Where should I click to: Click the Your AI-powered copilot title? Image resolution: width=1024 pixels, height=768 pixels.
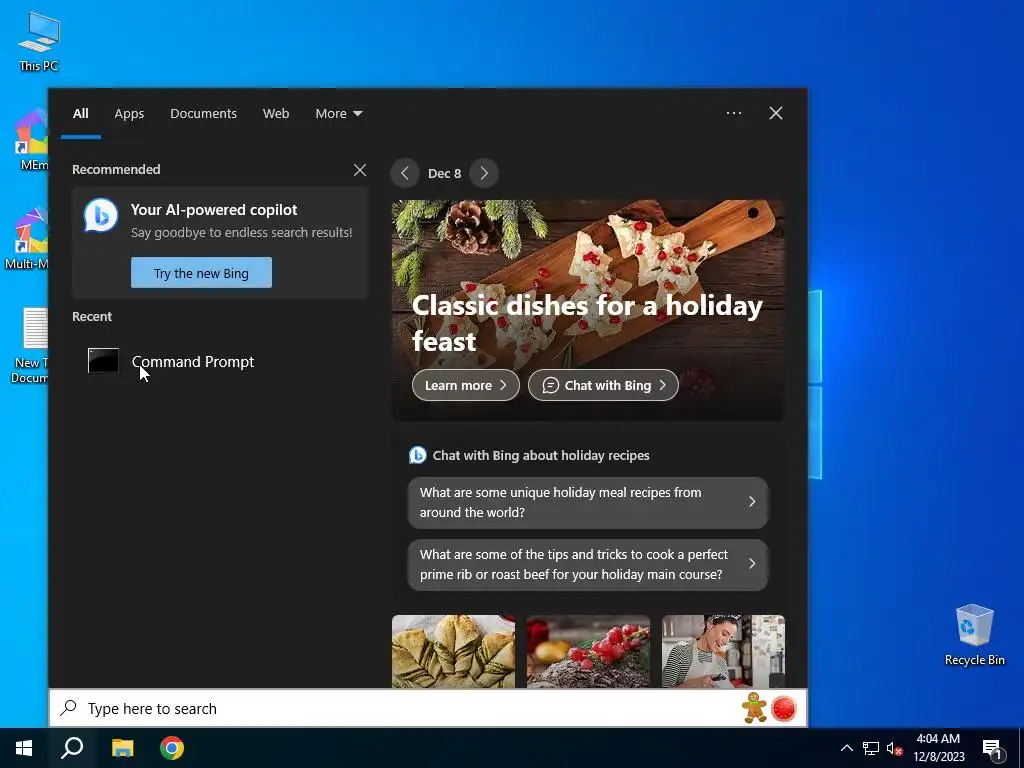point(214,210)
